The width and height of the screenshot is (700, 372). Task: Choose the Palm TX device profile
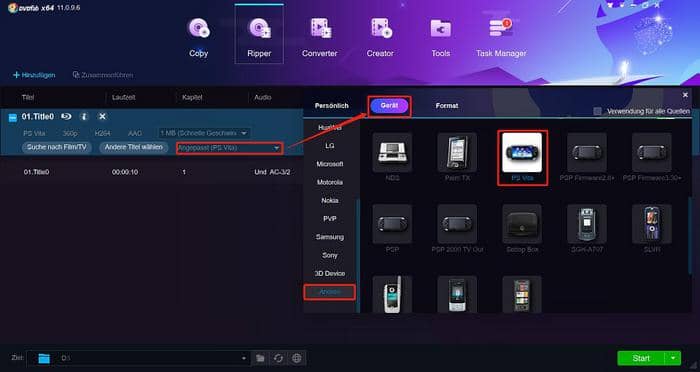(x=457, y=152)
